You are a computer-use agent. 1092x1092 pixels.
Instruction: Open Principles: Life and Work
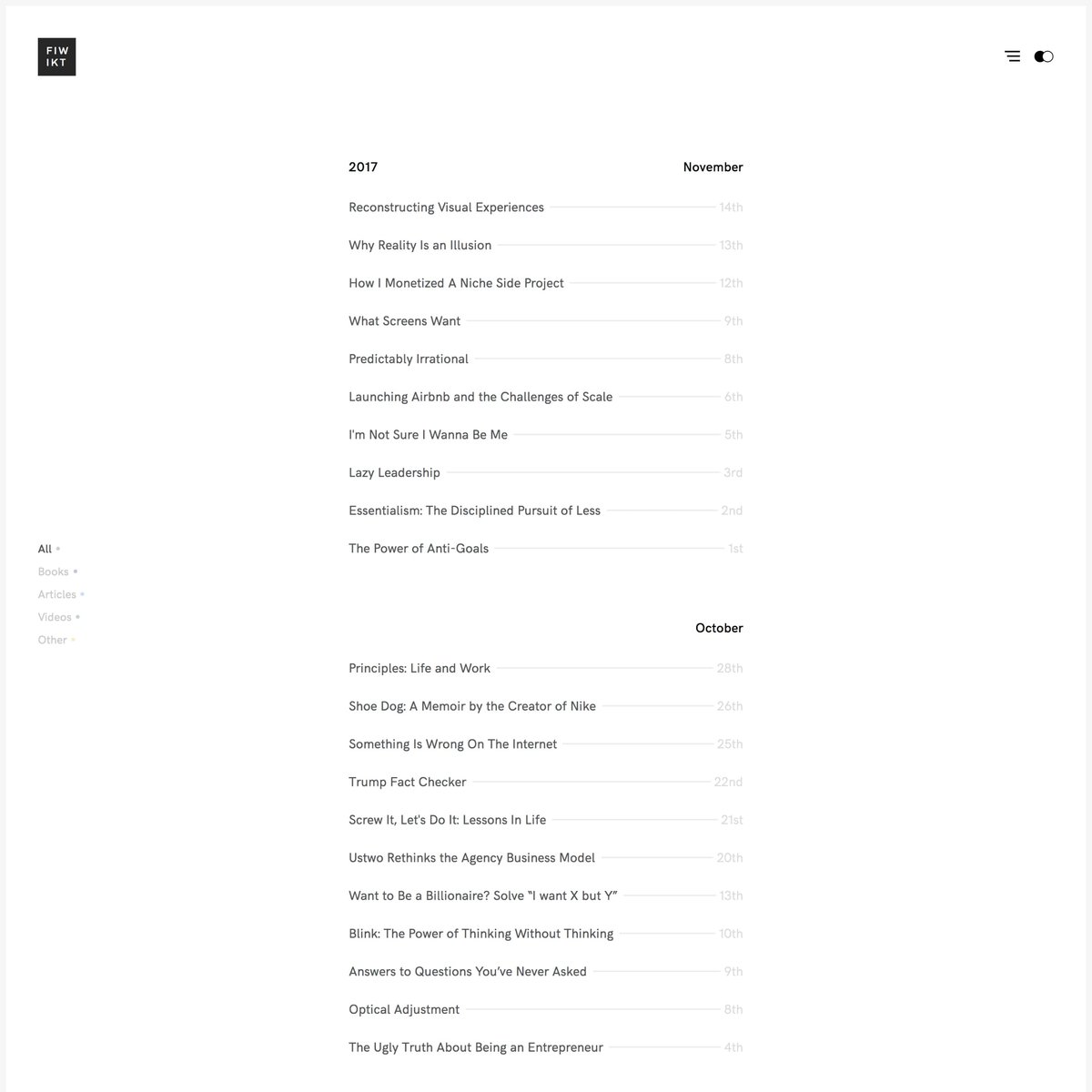pos(420,669)
